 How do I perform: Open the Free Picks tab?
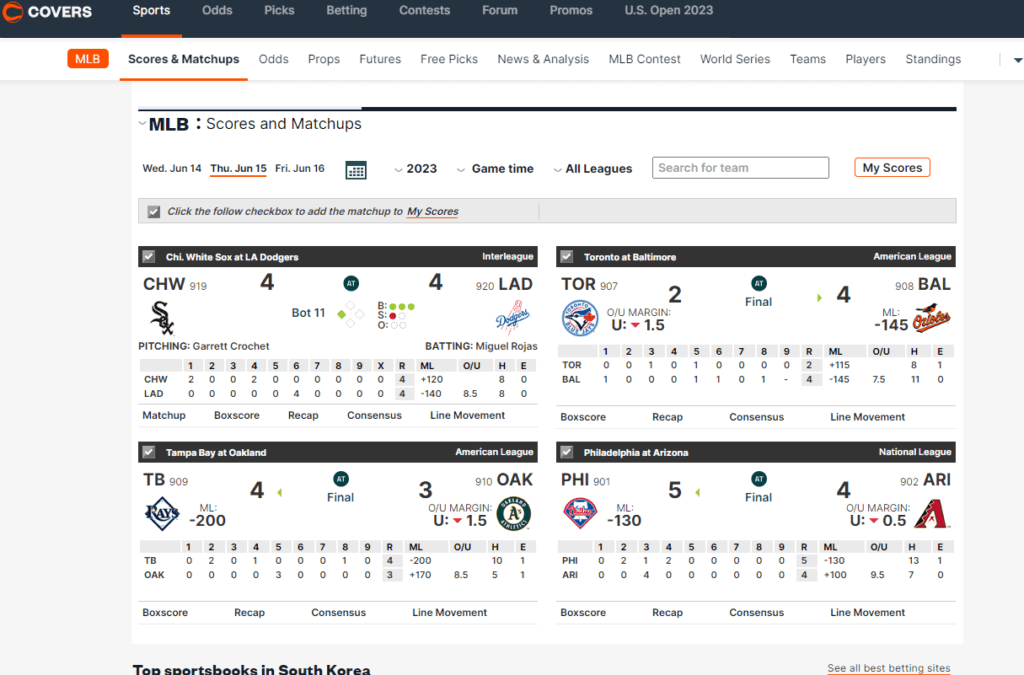pyautogui.click(x=449, y=59)
